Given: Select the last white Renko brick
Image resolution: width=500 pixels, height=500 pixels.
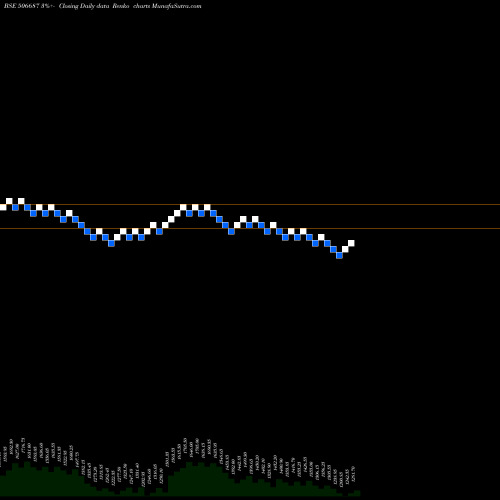Looking at the screenshot, I should [351, 243].
